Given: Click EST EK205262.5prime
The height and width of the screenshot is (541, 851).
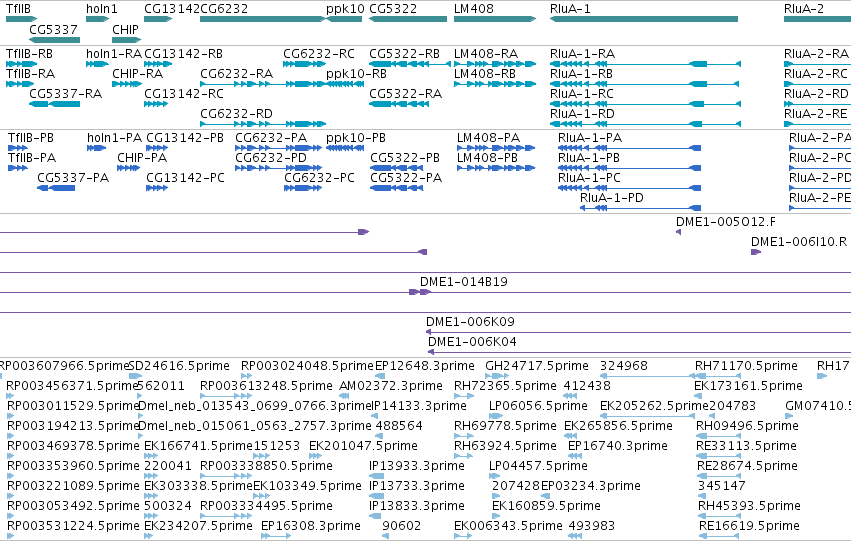Looking at the screenshot, I should tap(647, 416).
